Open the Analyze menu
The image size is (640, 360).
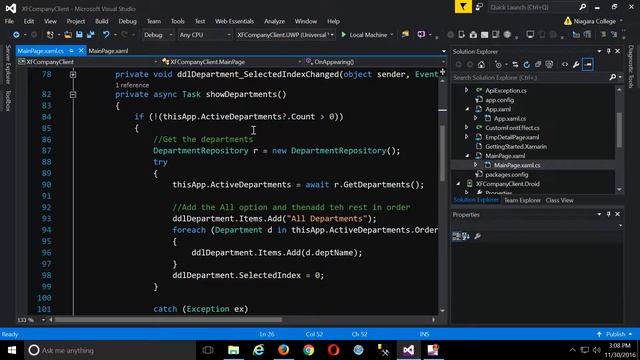[274, 21]
